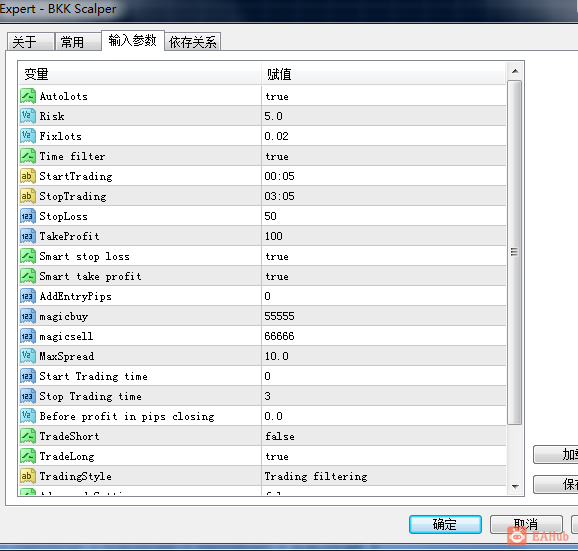Image resolution: width=578 pixels, height=551 pixels.
Task: Click the MaxSpread double type icon
Action: pyautogui.click(x=28, y=356)
